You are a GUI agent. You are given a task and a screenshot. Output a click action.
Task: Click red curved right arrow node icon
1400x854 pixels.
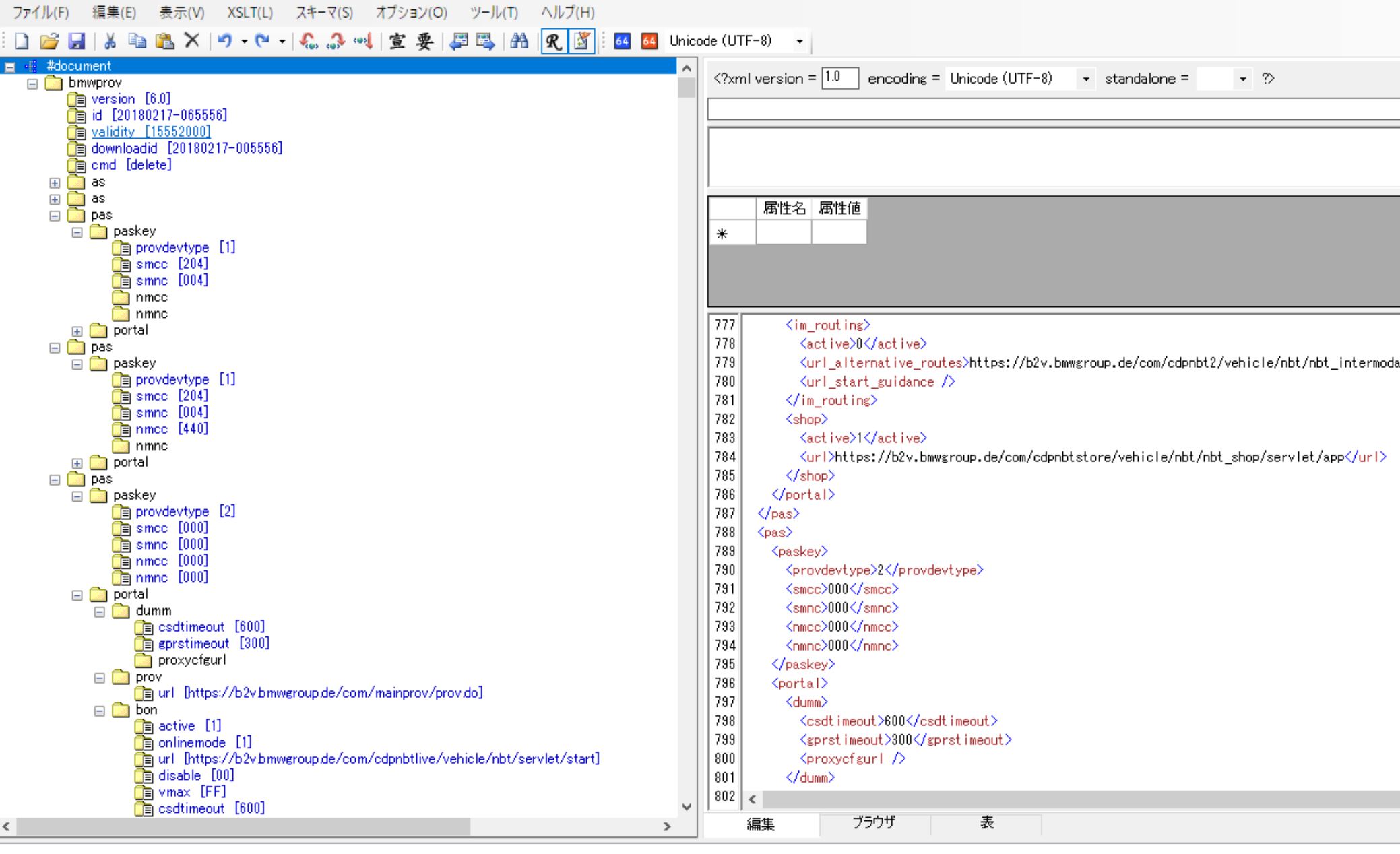point(335,41)
